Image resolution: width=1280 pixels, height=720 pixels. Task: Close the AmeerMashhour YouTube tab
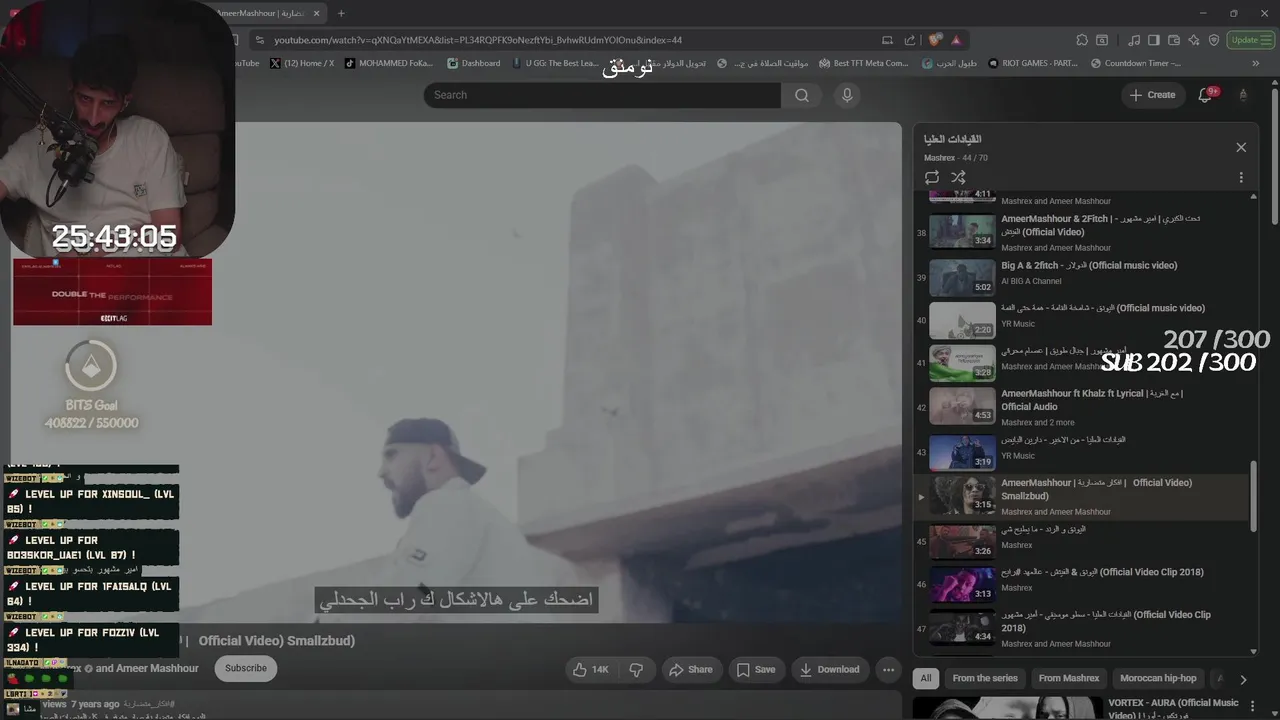pos(318,13)
